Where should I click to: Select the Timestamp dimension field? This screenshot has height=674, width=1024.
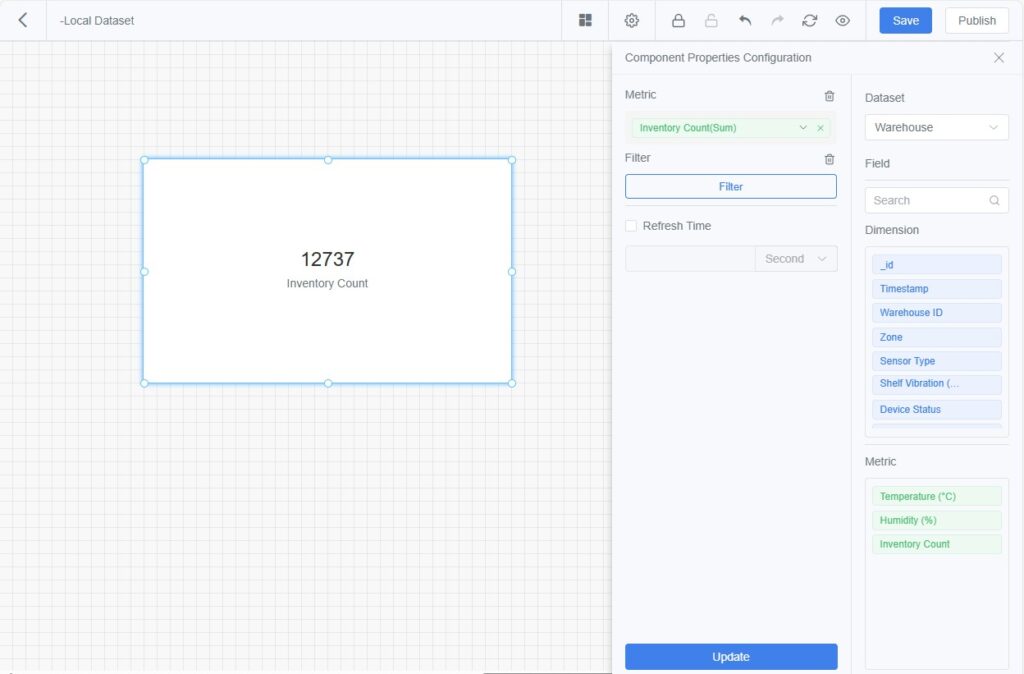point(936,289)
